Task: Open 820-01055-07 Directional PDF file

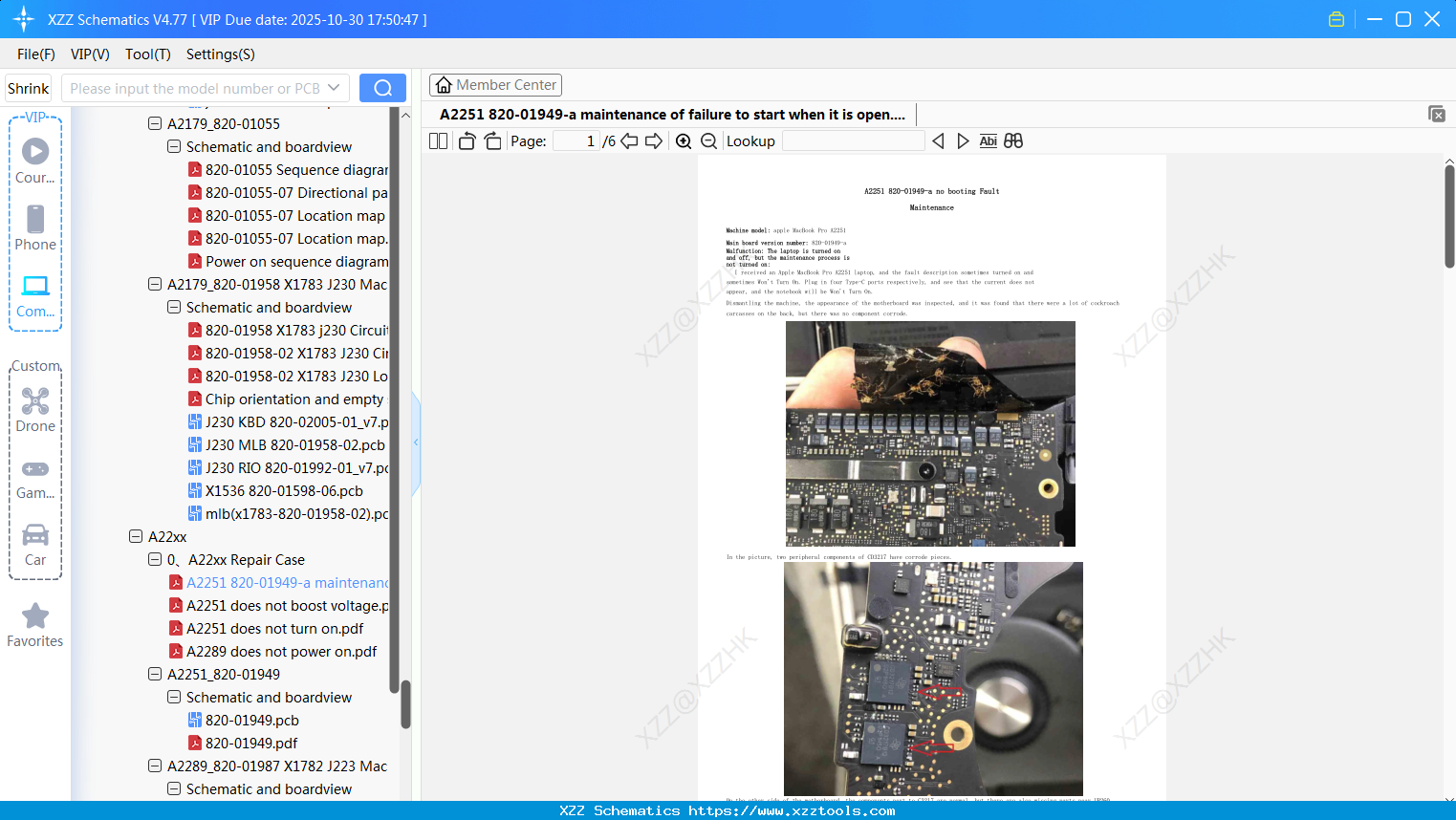Action: pyautogui.click(x=288, y=192)
